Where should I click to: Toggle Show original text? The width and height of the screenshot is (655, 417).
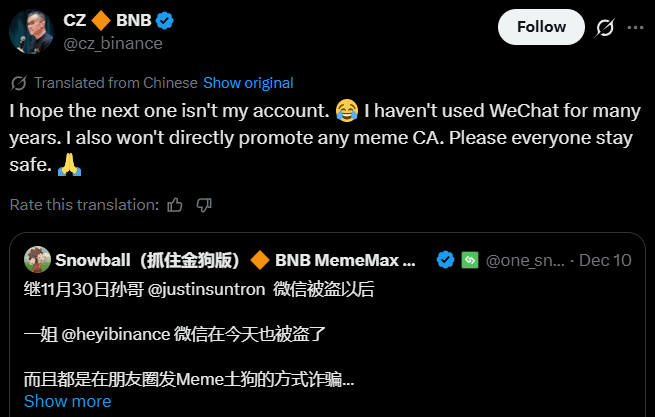click(248, 83)
